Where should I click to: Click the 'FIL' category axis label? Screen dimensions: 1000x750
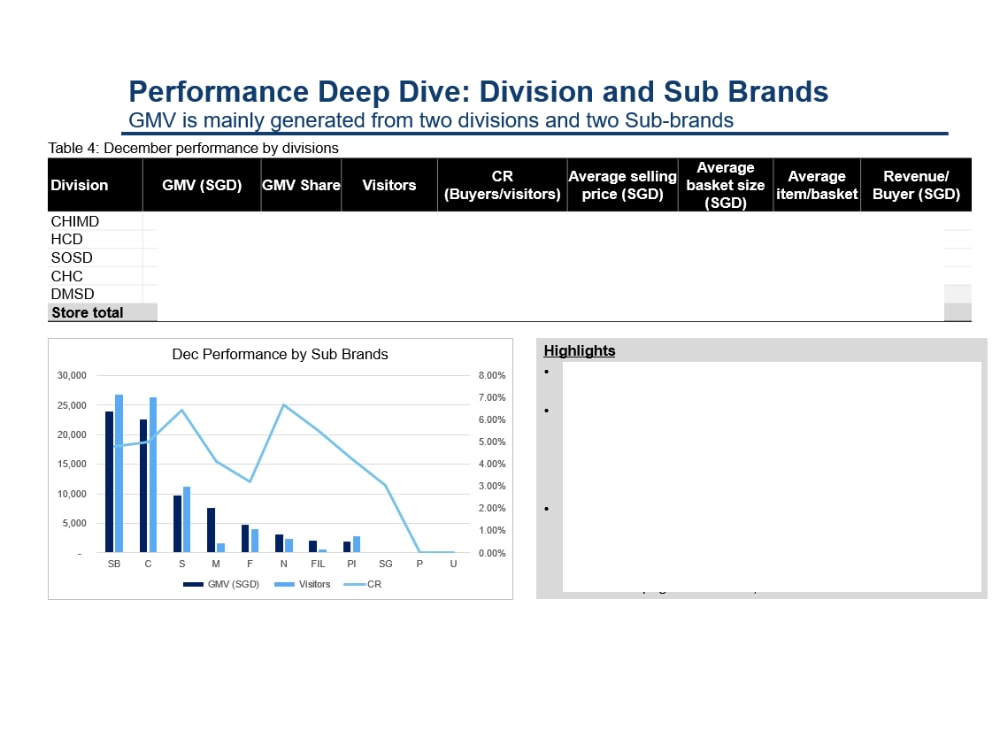pyautogui.click(x=318, y=564)
